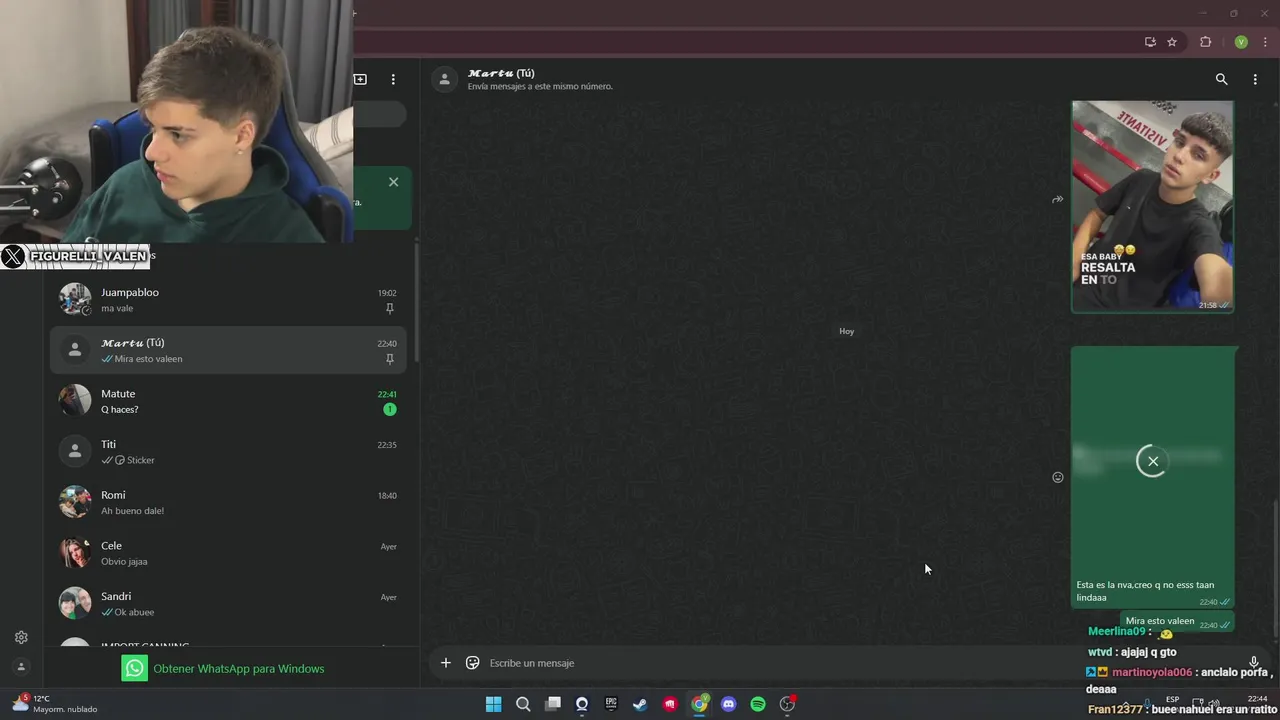Open the emoji and sticker picker
Screen dimensions: 1280x720
pos(473,663)
